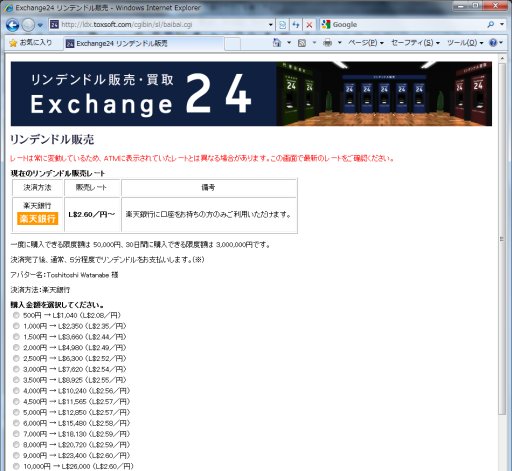Click the 備考 column header

pyautogui.click(x=209, y=188)
